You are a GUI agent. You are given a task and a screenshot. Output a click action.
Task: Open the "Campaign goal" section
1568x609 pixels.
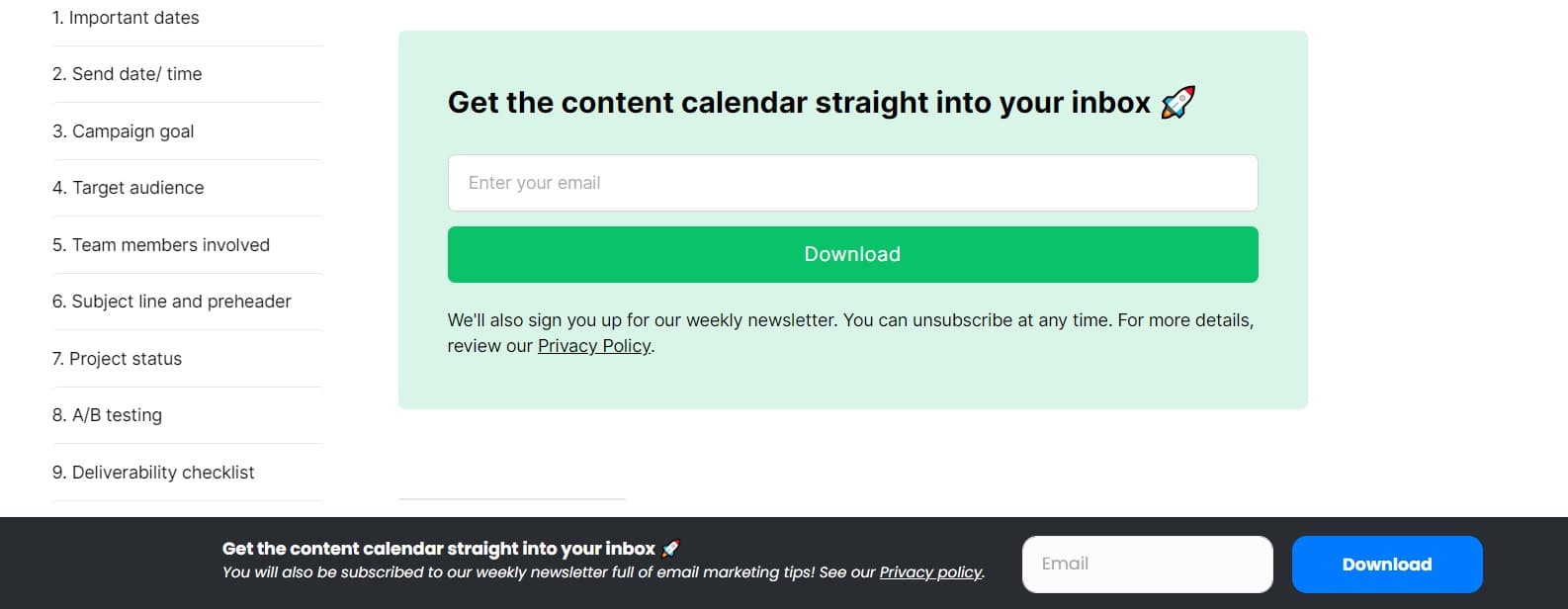click(123, 130)
